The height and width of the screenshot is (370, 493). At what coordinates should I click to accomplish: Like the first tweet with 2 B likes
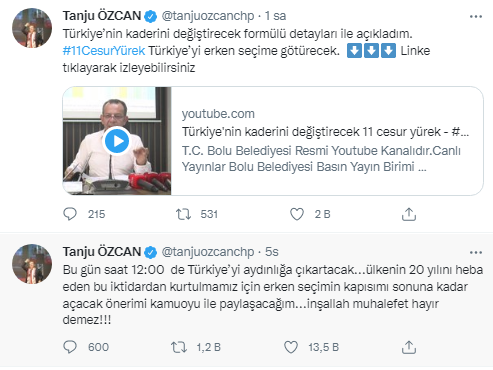(297, 214)
